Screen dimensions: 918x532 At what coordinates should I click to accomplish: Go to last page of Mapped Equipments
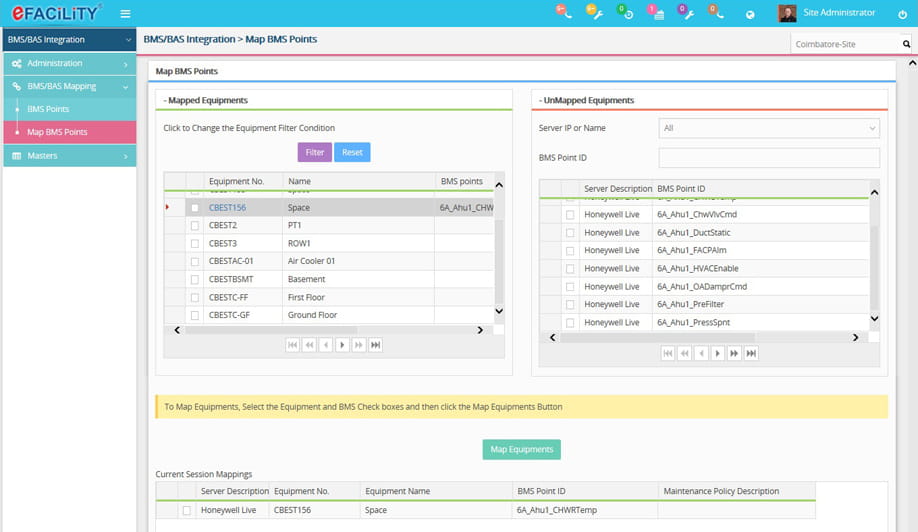375,345
